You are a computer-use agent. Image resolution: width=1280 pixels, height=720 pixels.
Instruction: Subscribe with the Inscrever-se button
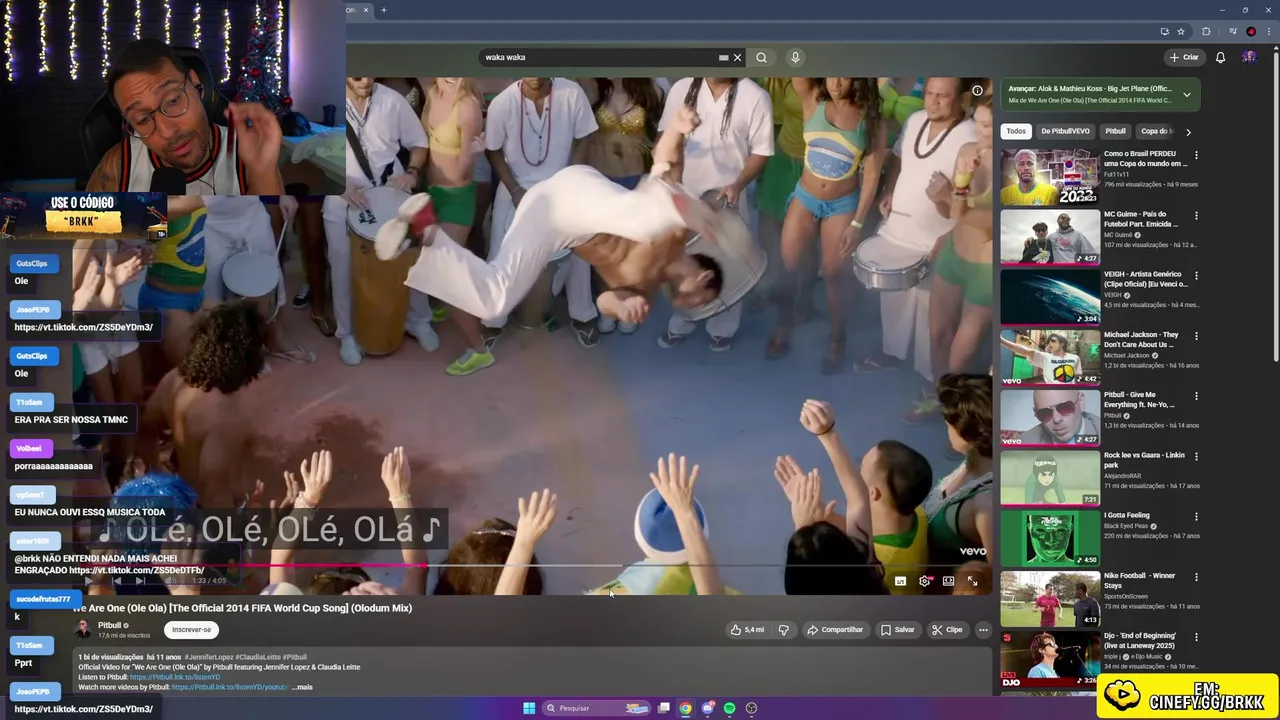click(191, 630)
